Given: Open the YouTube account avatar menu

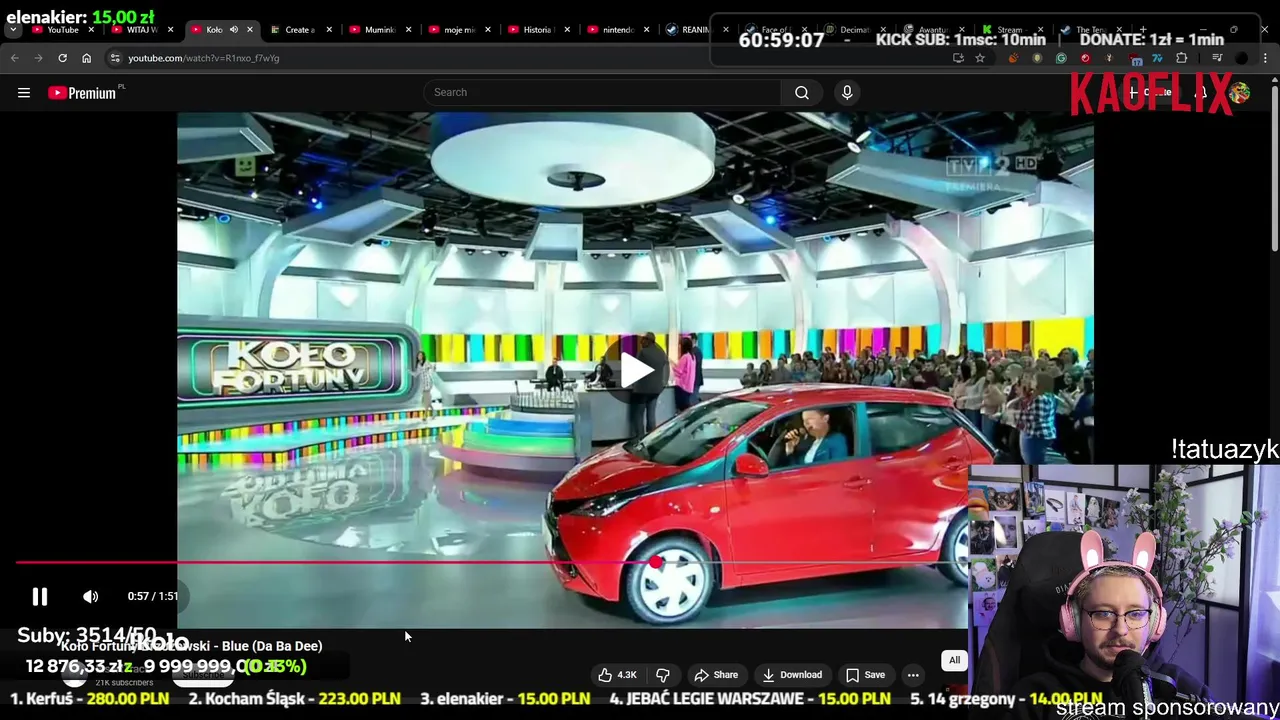Looking at the screenshot, I should [1240, 93].
